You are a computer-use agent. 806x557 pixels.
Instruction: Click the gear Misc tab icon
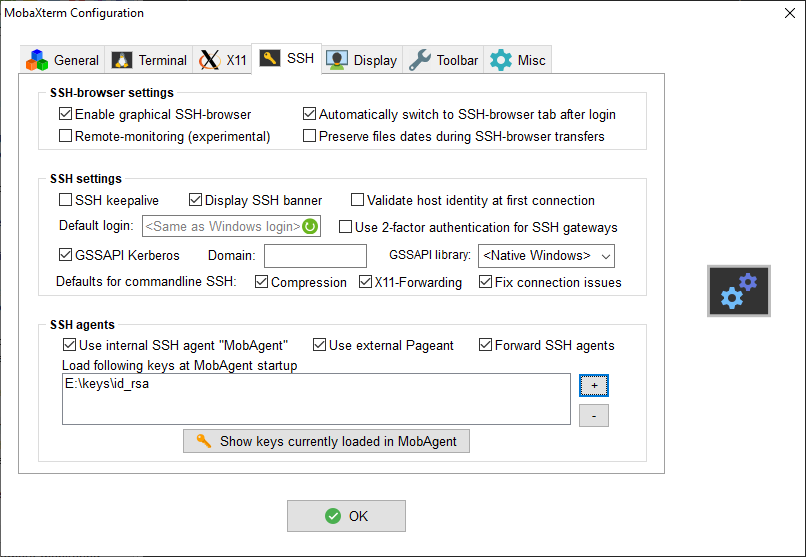point(501,60)
